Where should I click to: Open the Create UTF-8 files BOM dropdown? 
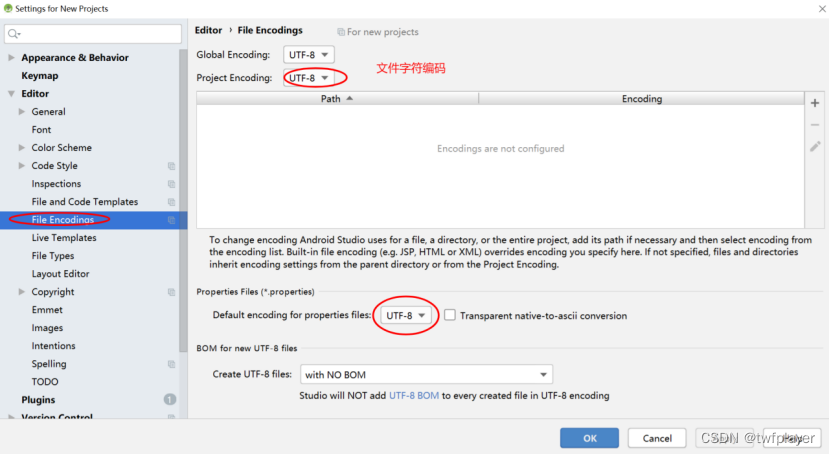(x=427, y=375)
